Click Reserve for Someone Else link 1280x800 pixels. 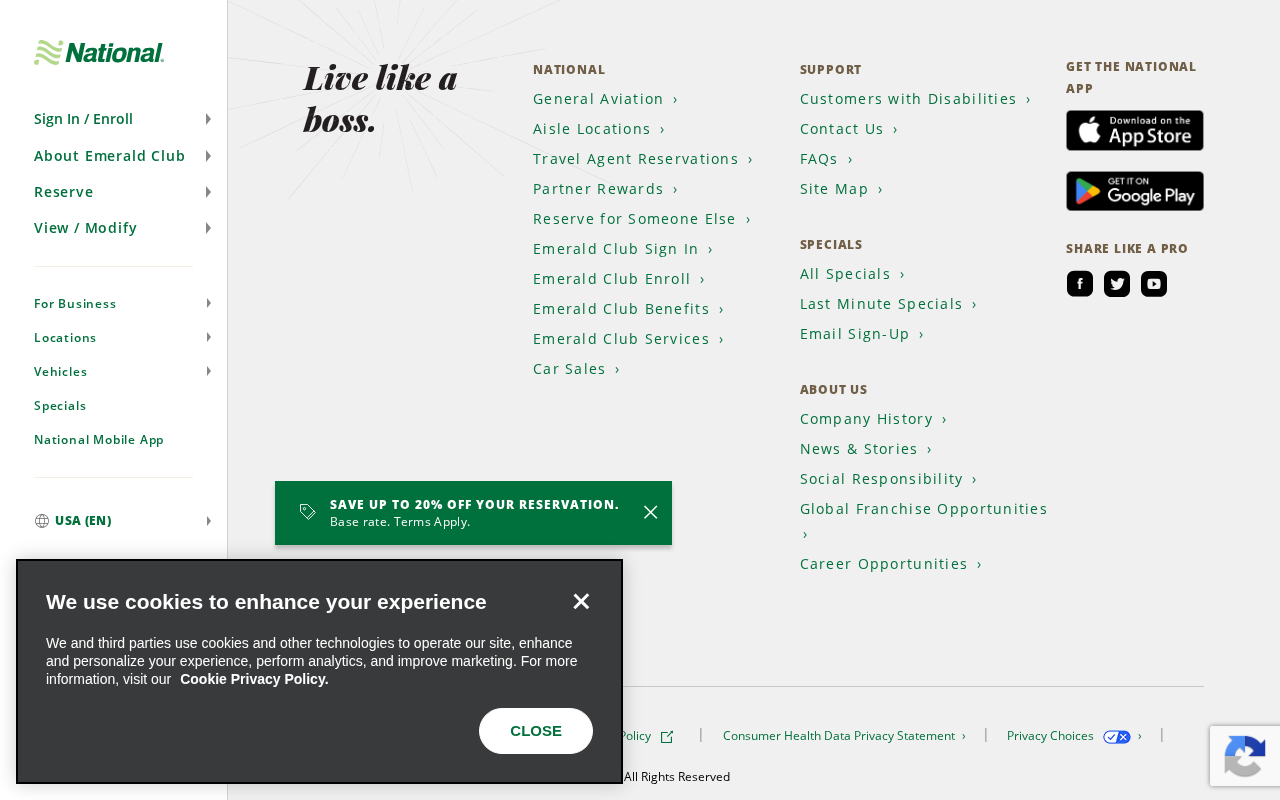point(642,219)
